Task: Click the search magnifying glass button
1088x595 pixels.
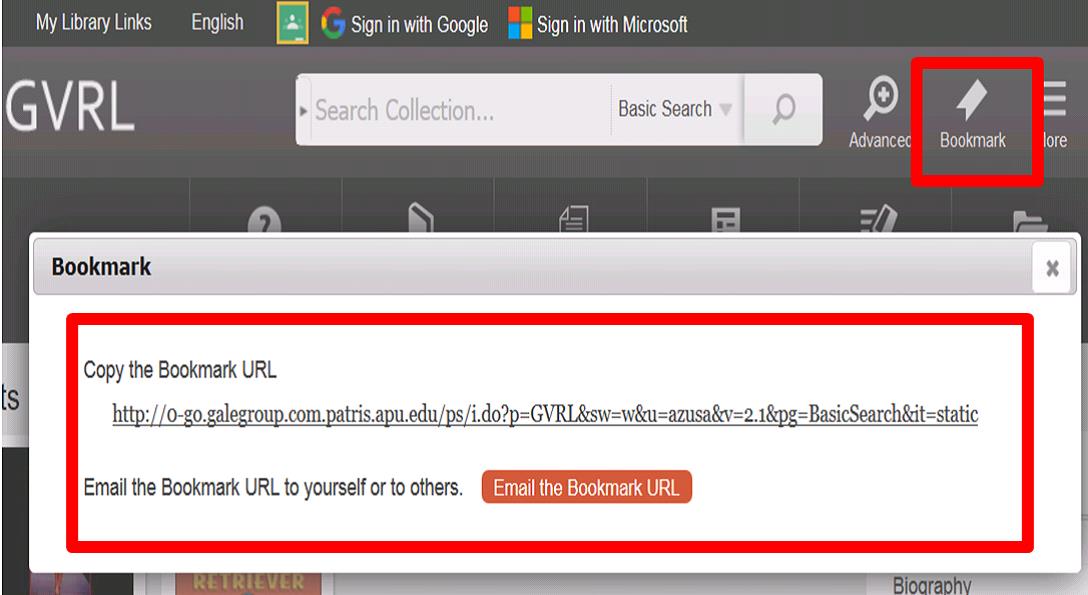Action: tap(783, 110)
